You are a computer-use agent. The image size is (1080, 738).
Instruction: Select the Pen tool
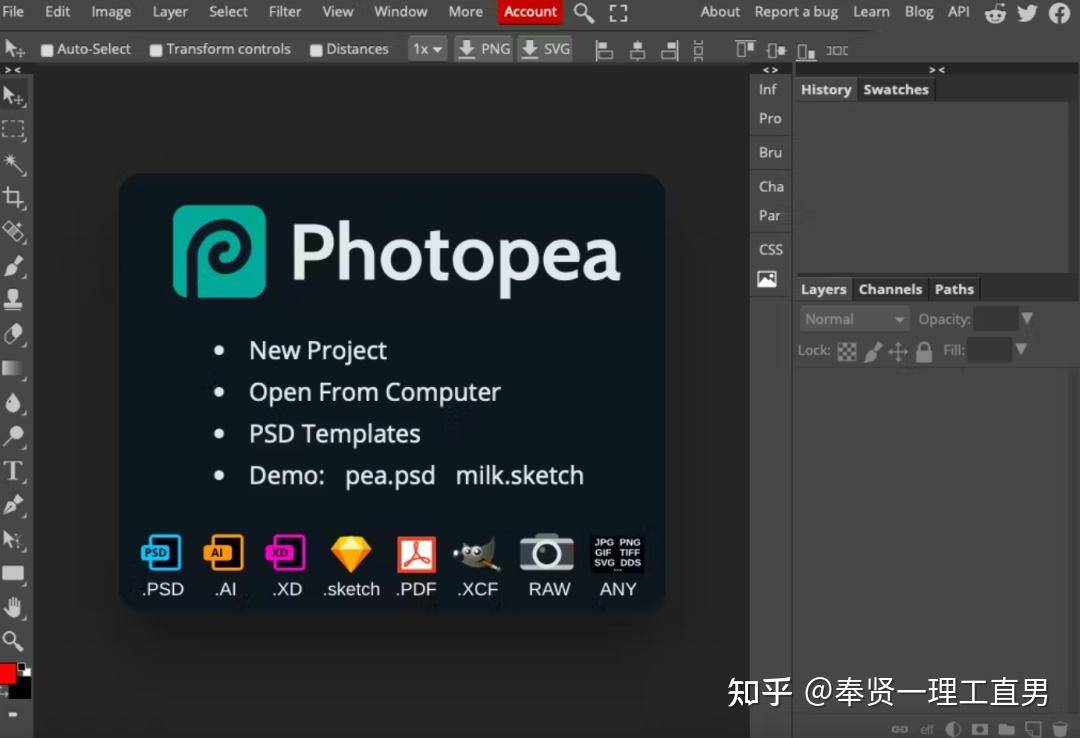14,505
